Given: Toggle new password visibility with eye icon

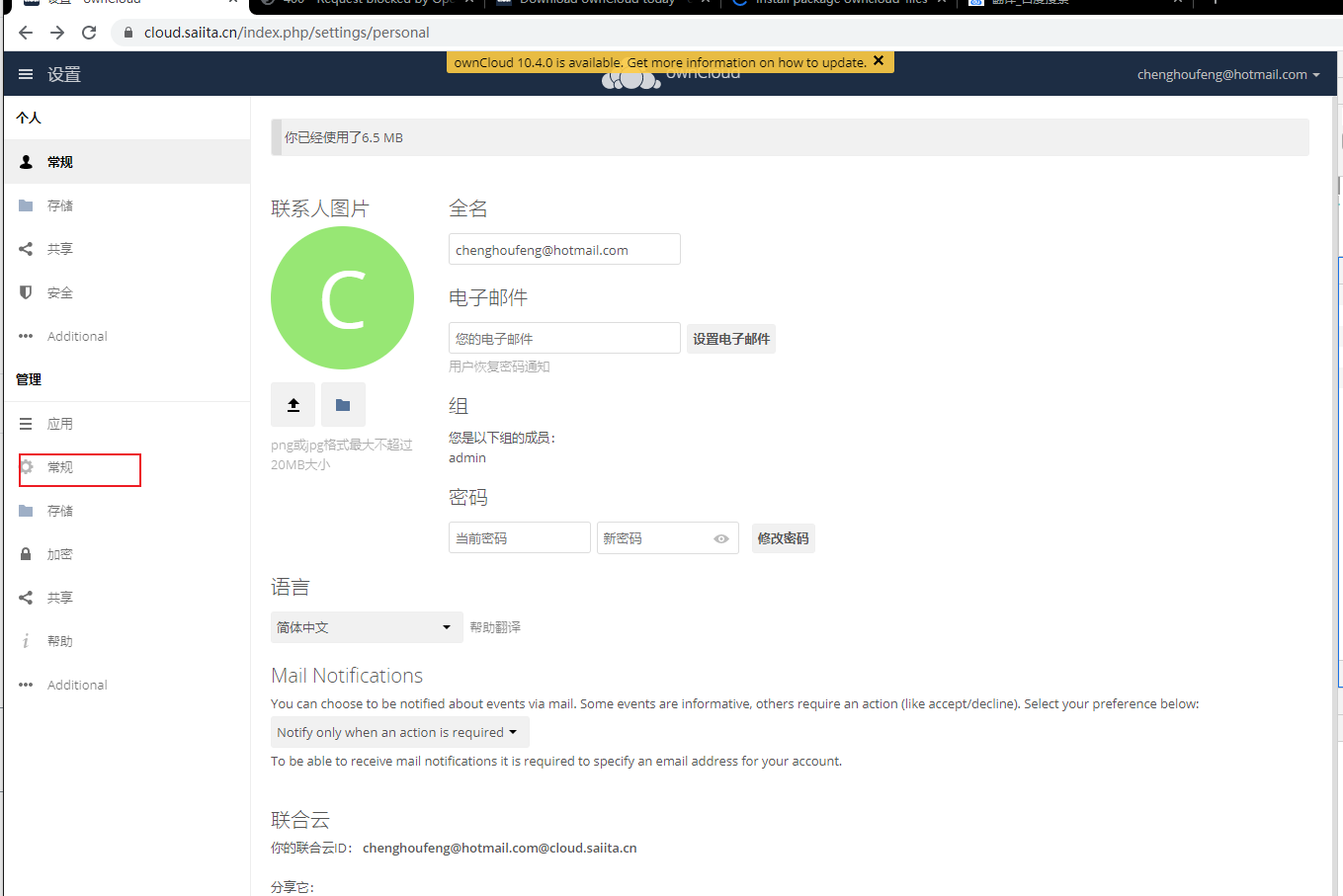Looking at the screenshot, I should coord(720,537).
